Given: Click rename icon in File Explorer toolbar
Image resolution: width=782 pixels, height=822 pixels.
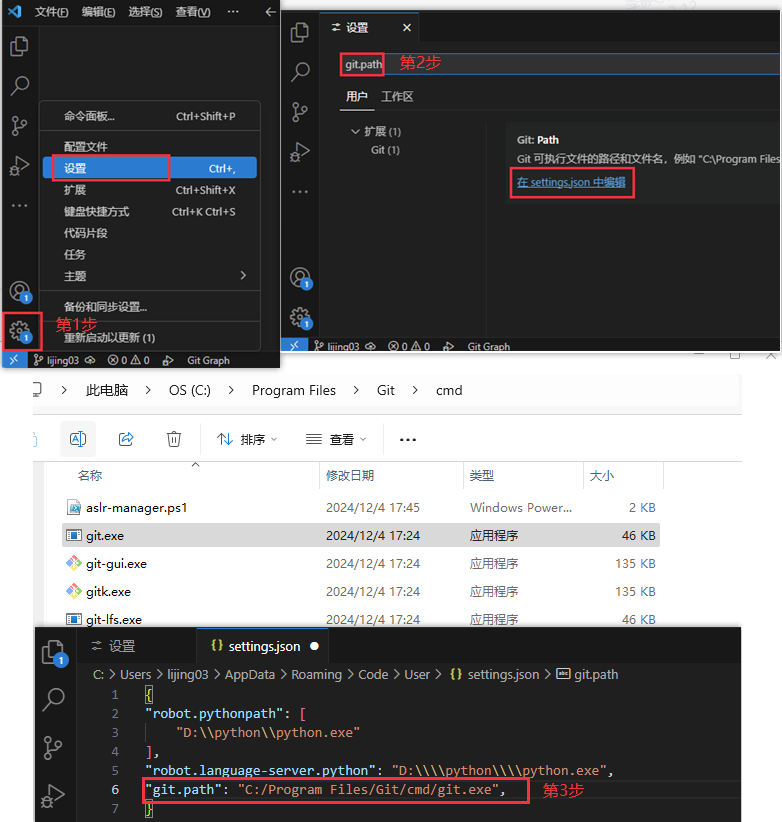Looking at the screenshot, I should tap(78, 439).
